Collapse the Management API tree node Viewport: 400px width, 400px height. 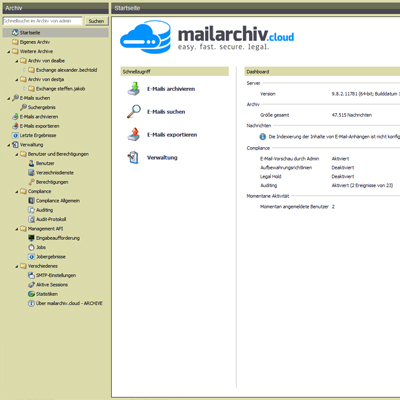click(x=17, y=229)
